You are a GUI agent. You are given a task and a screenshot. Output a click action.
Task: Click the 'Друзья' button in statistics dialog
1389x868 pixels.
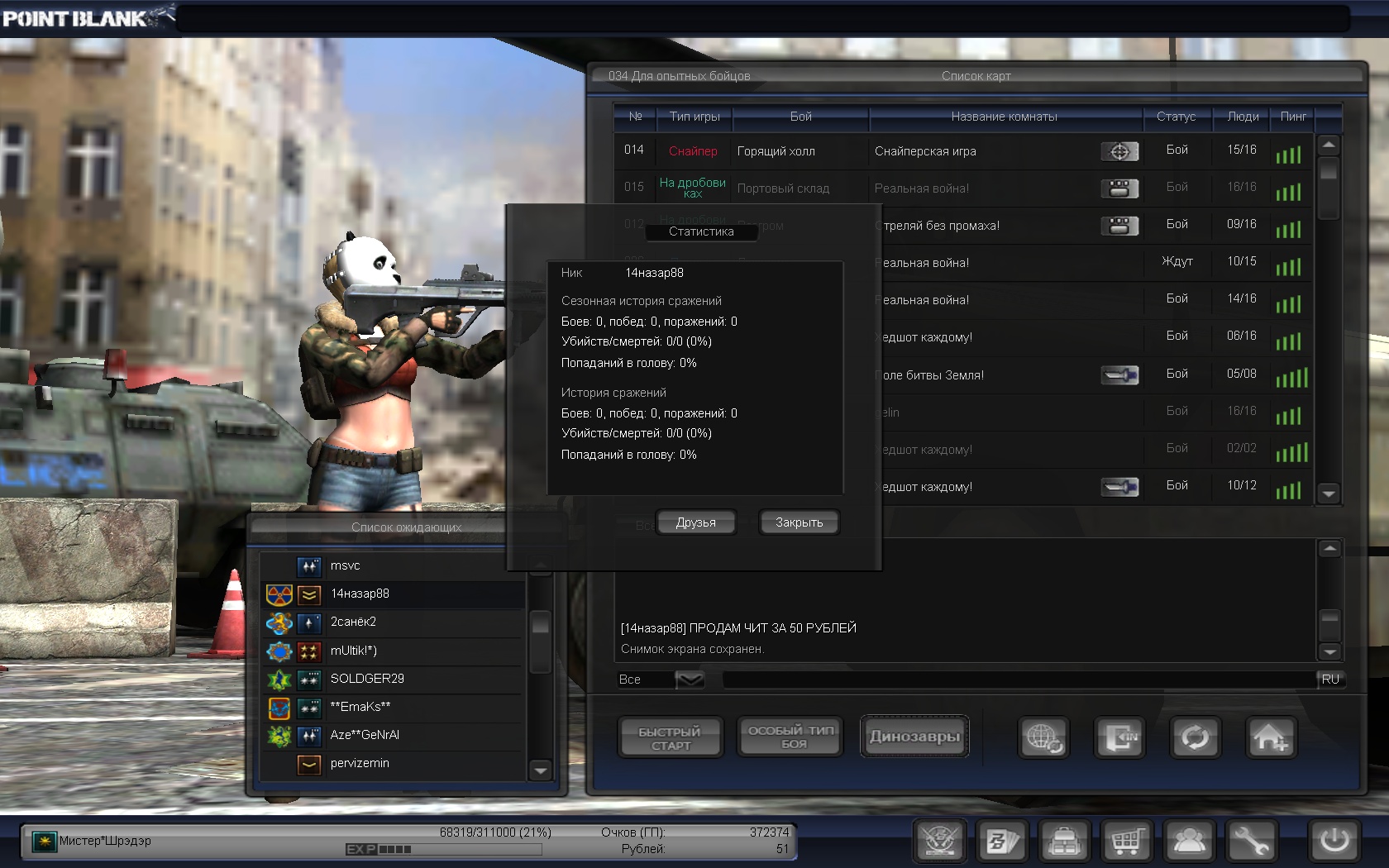click(x=696, y=522)
